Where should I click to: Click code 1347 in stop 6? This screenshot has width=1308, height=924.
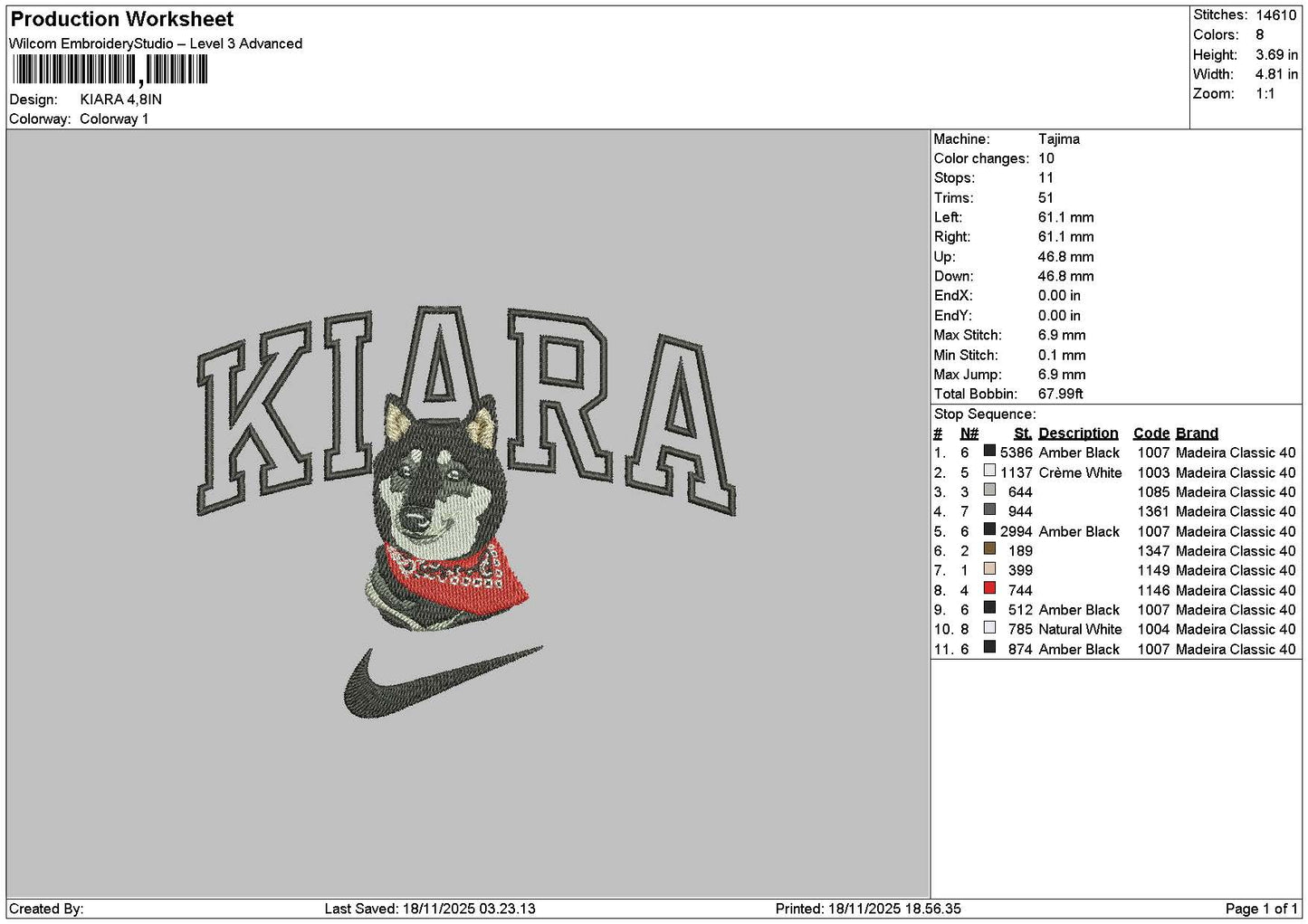pyautogui.click(x=1154, y=550)
